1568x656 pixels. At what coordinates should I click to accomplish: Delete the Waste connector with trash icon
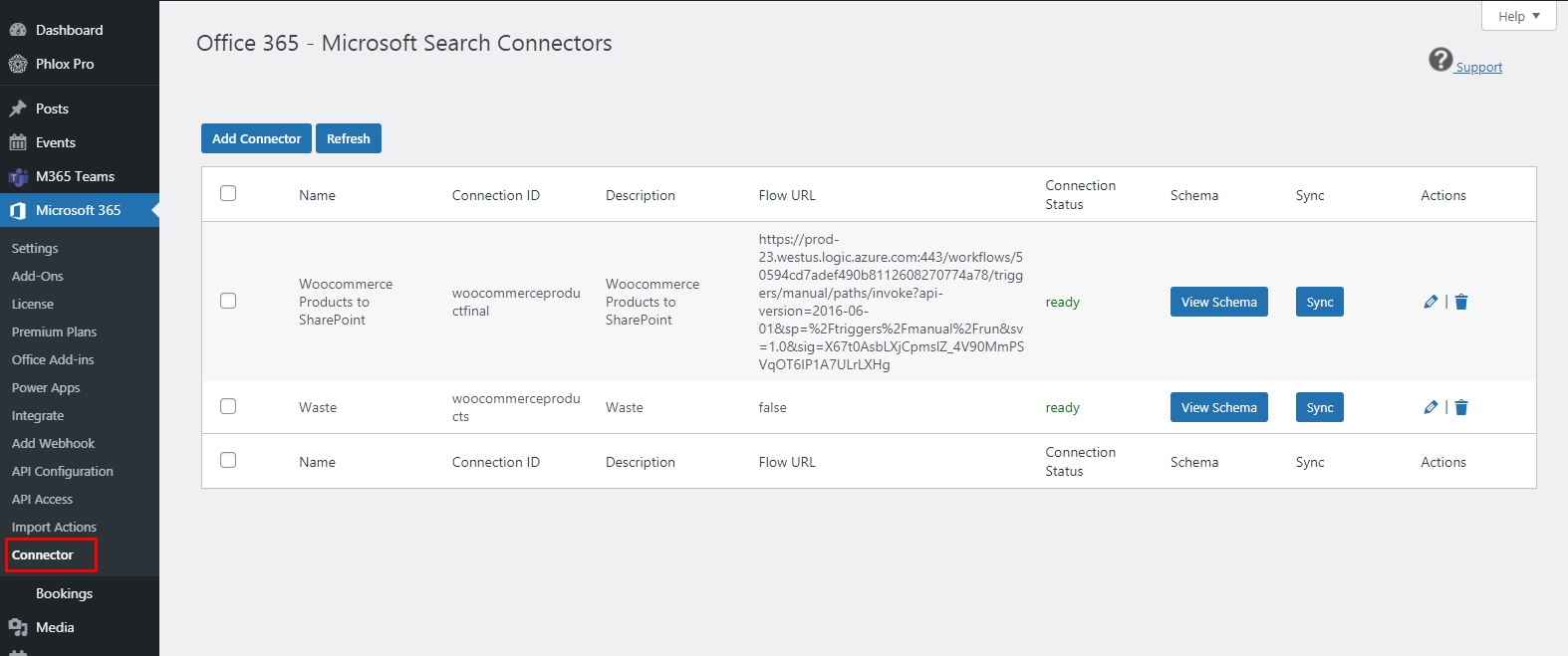(x=1461, y=407)
